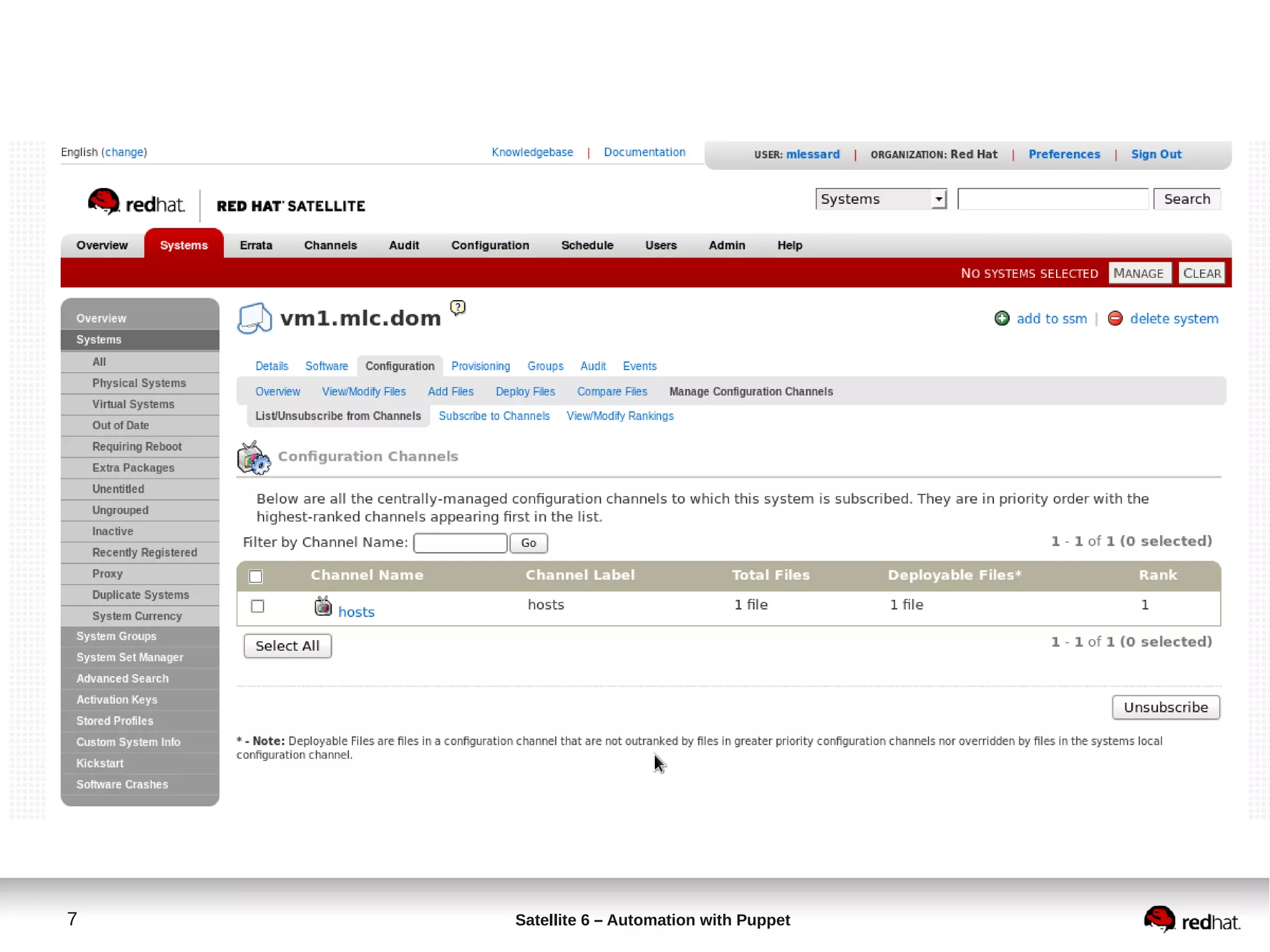1270x952 pixels.
Task: Click the Configuration Channels section icon
Action: 254,458
